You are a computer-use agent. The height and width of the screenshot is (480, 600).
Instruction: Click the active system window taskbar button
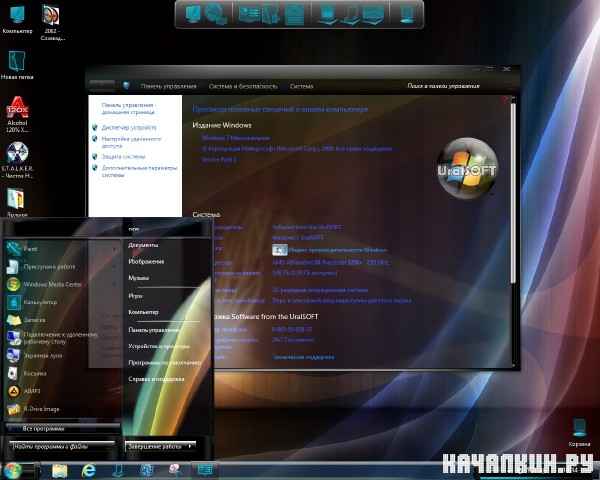point(205,470)
